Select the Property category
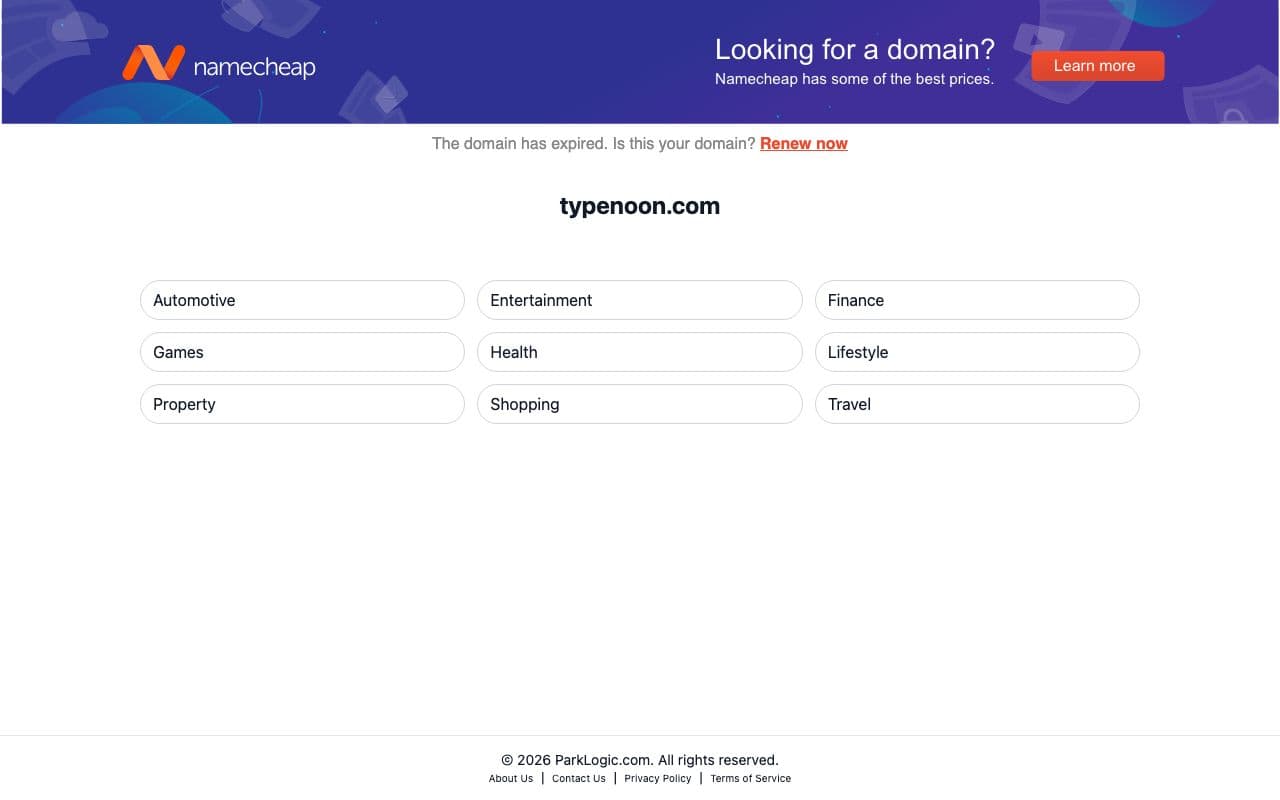Image resolution: width=1280 pixels, height=800 pixels. point(302,404)
